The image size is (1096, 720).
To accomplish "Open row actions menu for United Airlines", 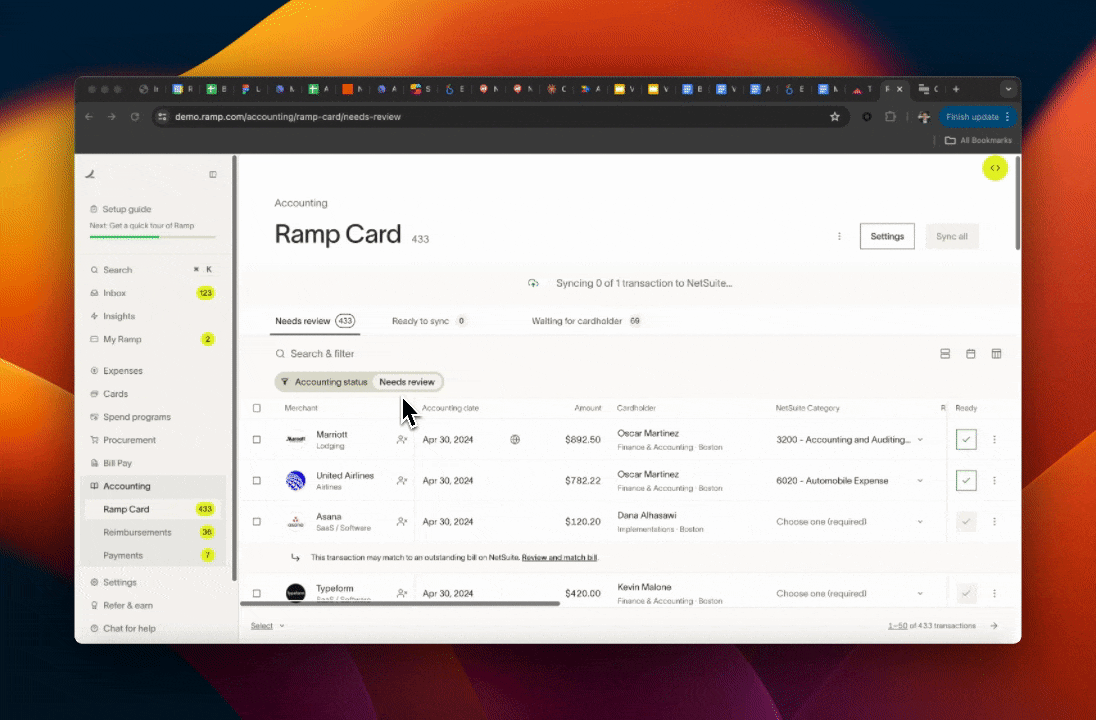I will coord(994,481).
